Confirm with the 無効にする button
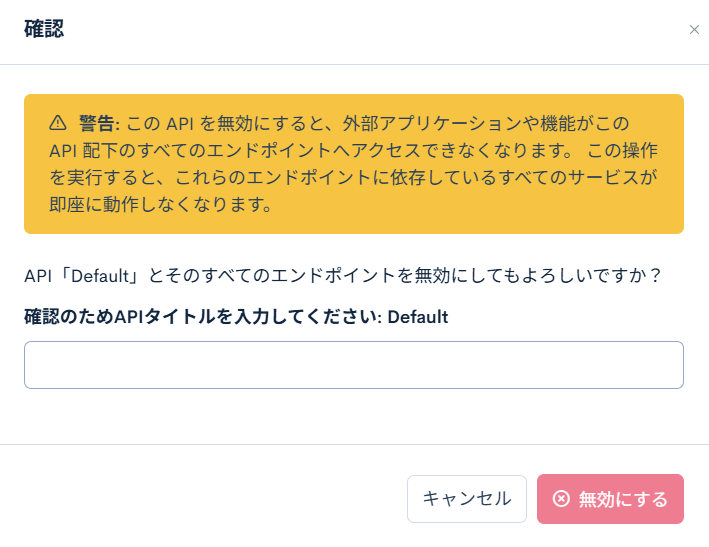Screen dimensions: 709x547 tap(610, 499)
